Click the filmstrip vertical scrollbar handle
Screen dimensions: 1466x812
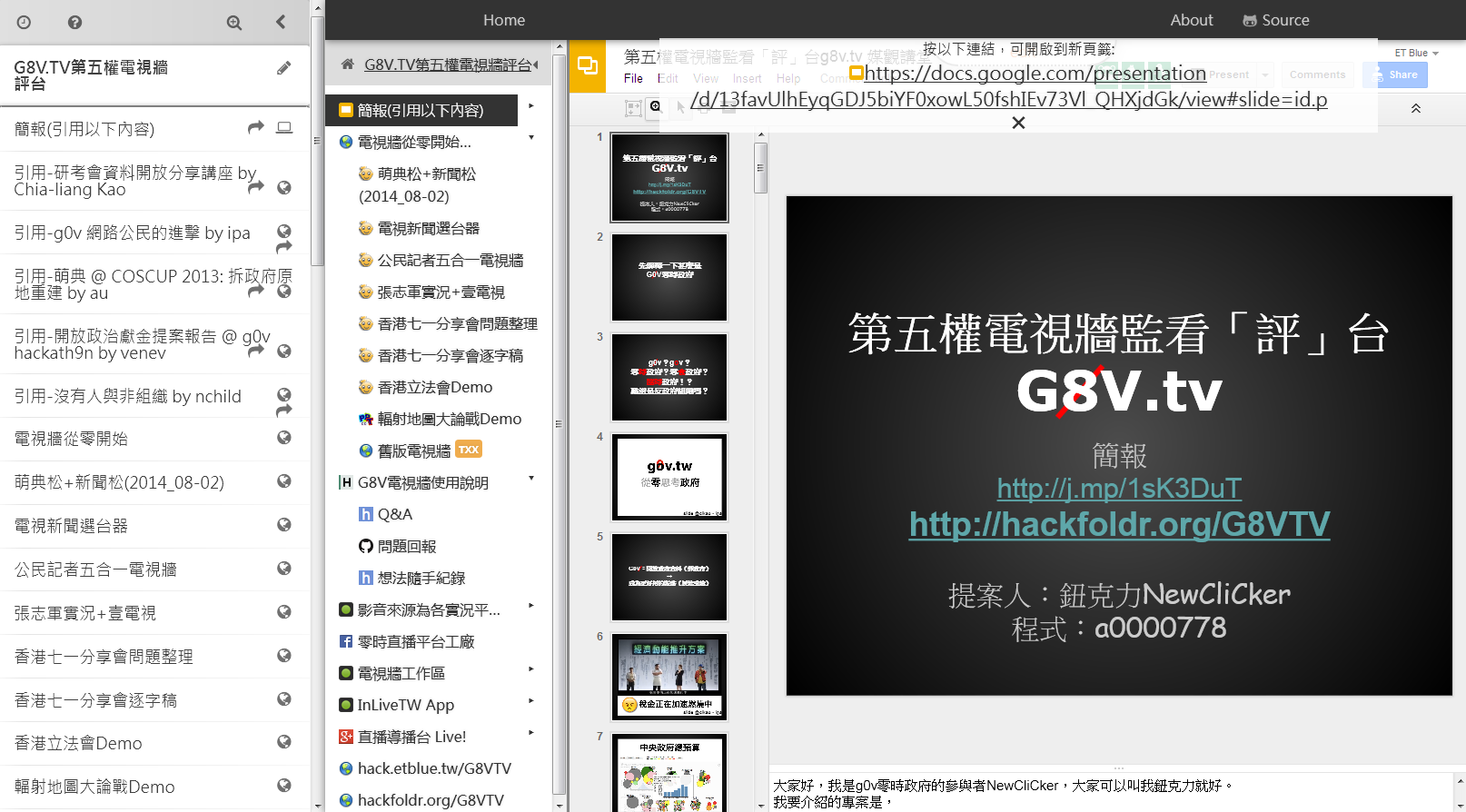pos(760,167)
